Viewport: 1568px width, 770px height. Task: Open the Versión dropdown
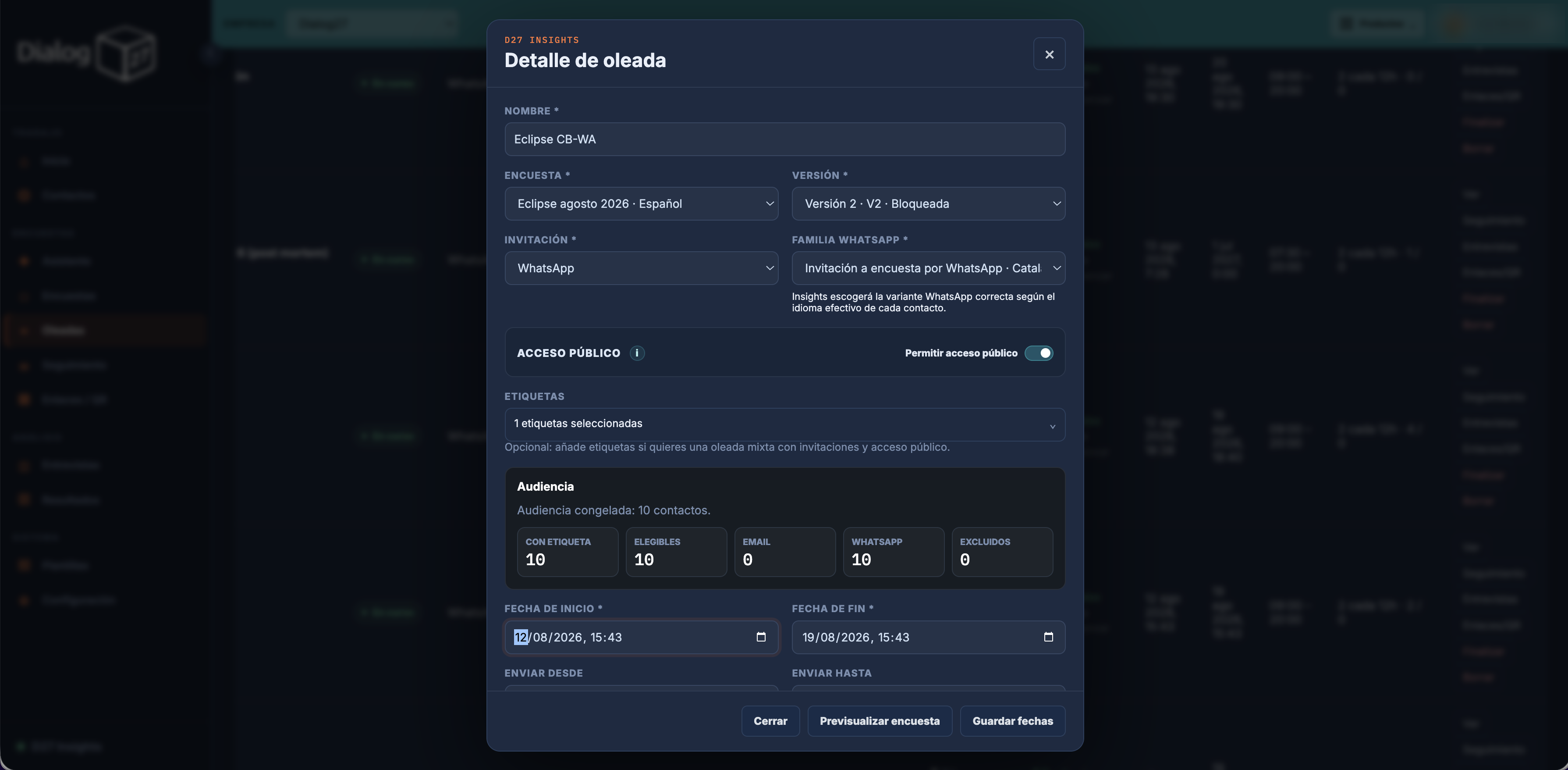tap(928, 203)
